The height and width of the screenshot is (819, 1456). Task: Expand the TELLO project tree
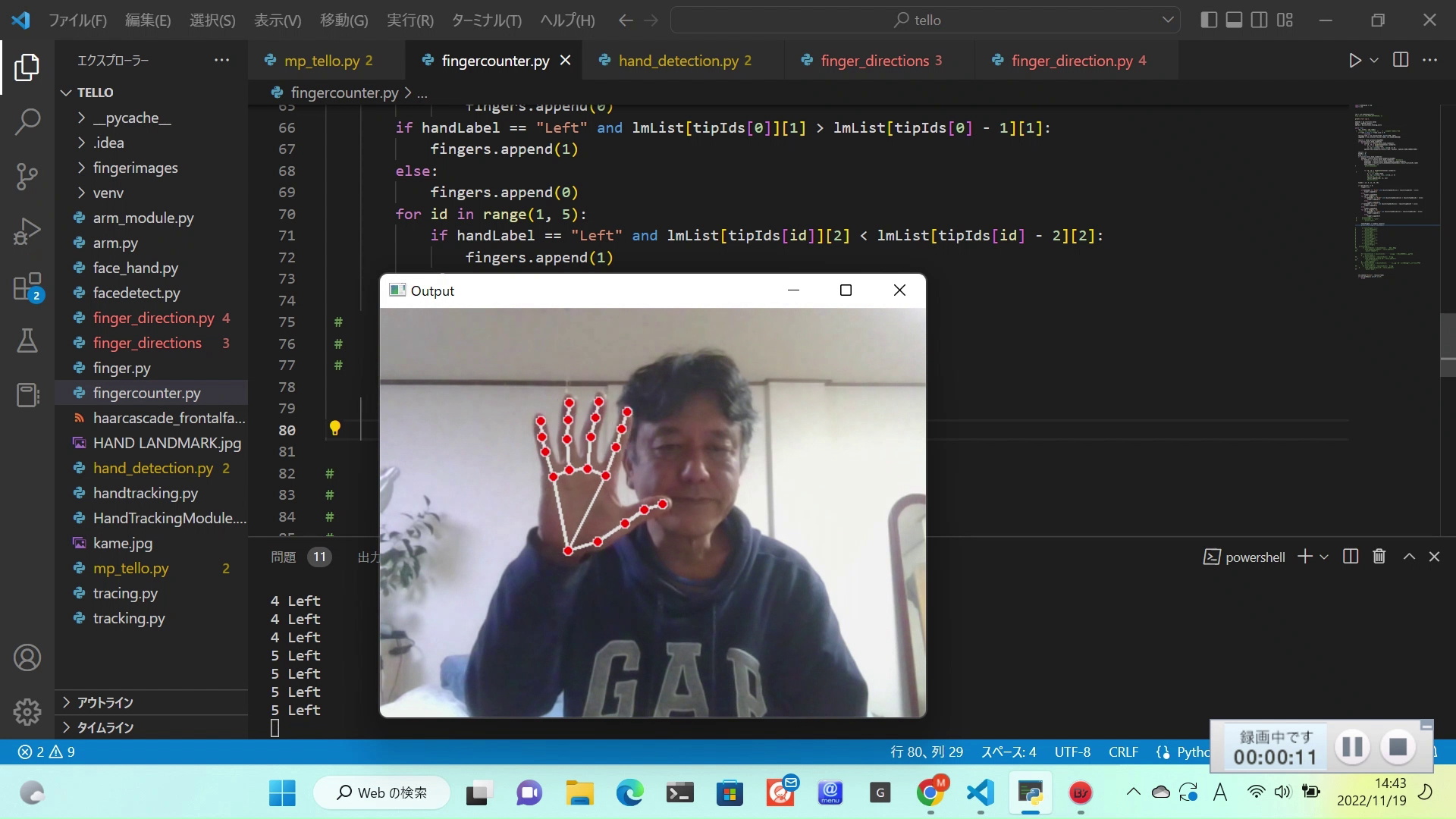[66, 92]
